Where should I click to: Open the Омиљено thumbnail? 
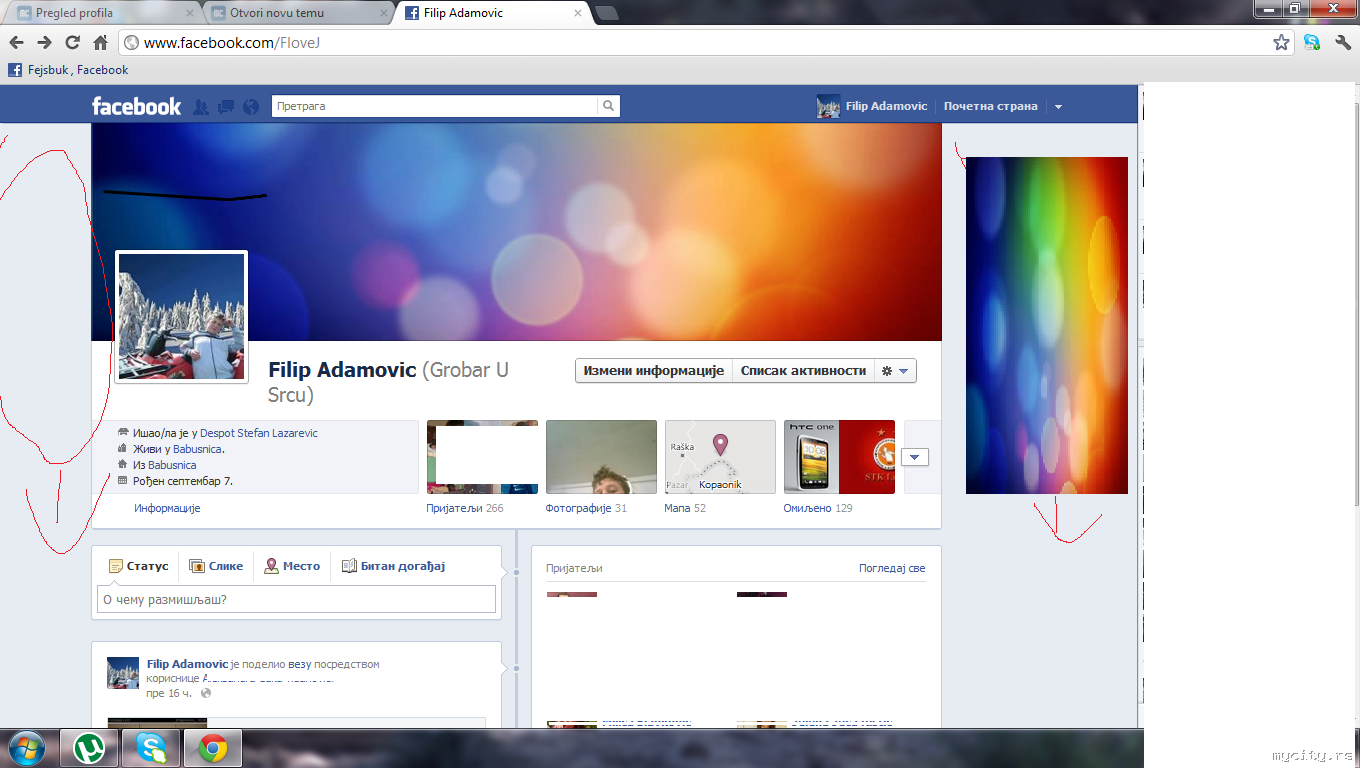click(839, 457)
